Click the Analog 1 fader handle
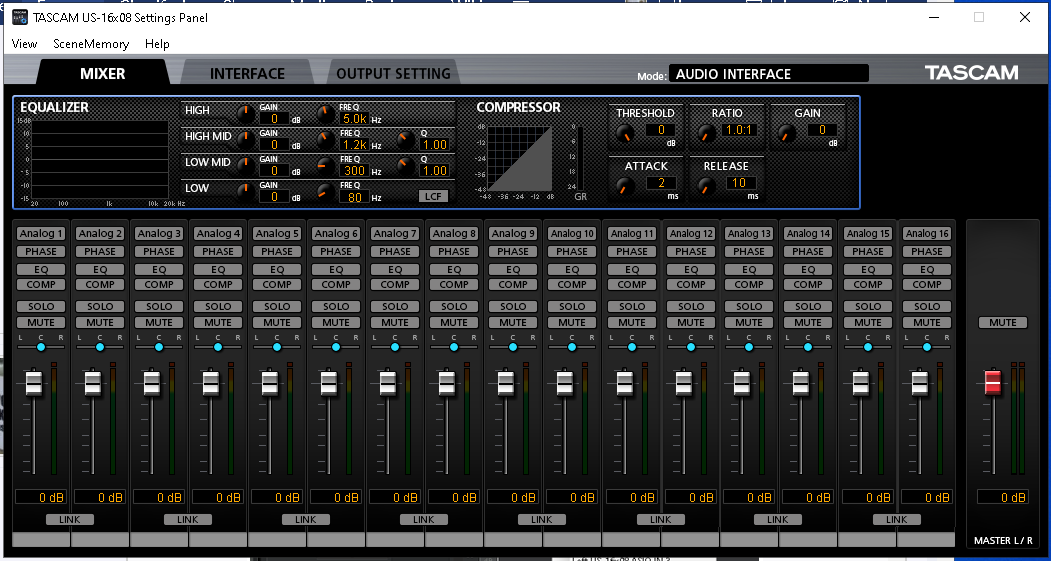Viewport: 1051px width, 561px height. tap(34, 383)
